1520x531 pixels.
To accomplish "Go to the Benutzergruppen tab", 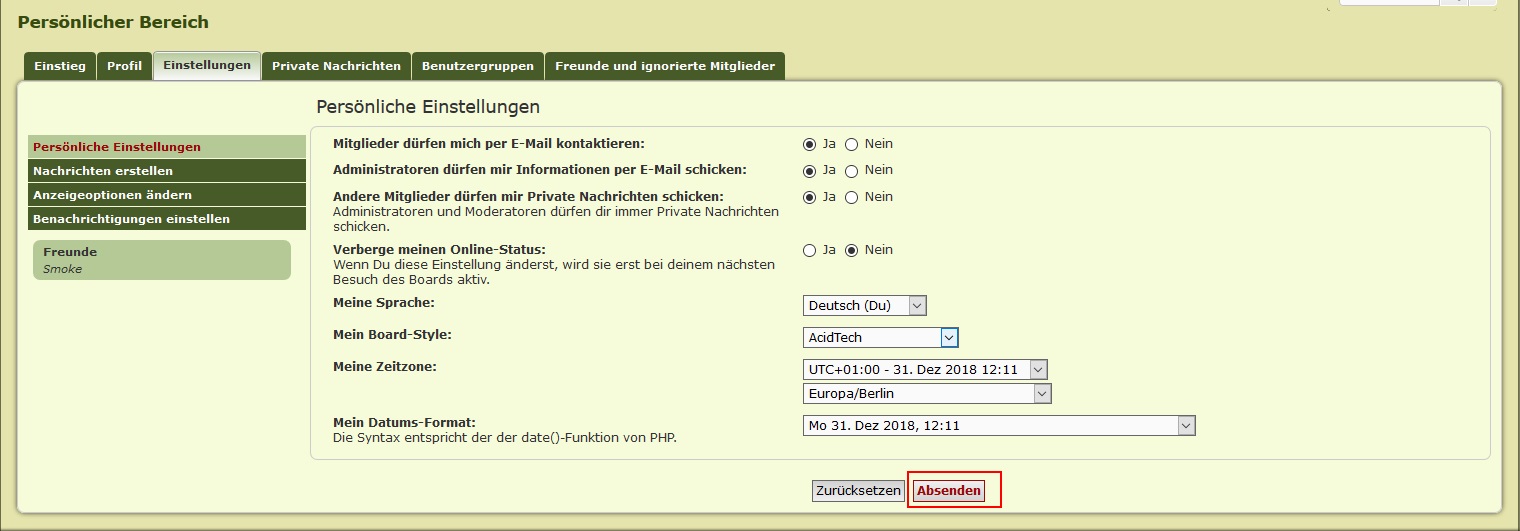I will coord(477,66).
